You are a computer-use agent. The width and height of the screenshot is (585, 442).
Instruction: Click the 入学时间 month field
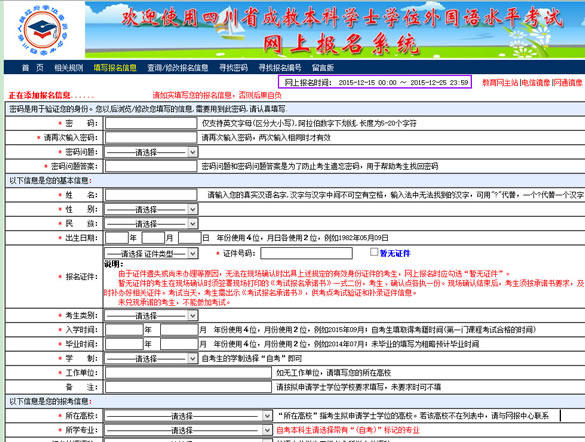pyautogui.click(x=179, y=330)
